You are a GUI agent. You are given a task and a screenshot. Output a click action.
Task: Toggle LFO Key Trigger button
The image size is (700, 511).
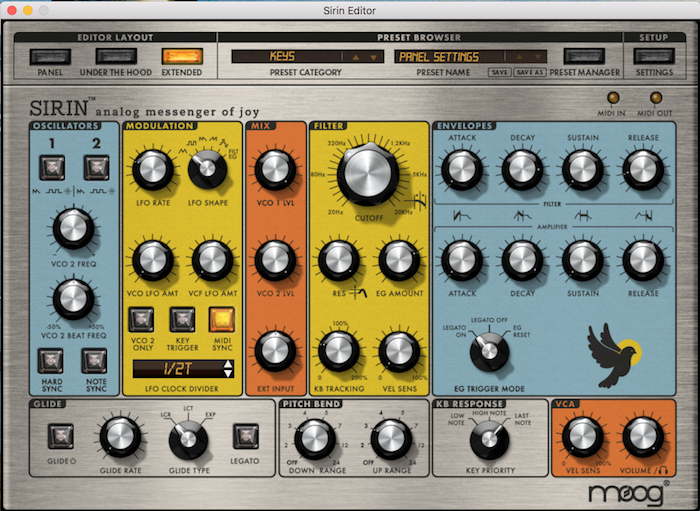(182, 319)
